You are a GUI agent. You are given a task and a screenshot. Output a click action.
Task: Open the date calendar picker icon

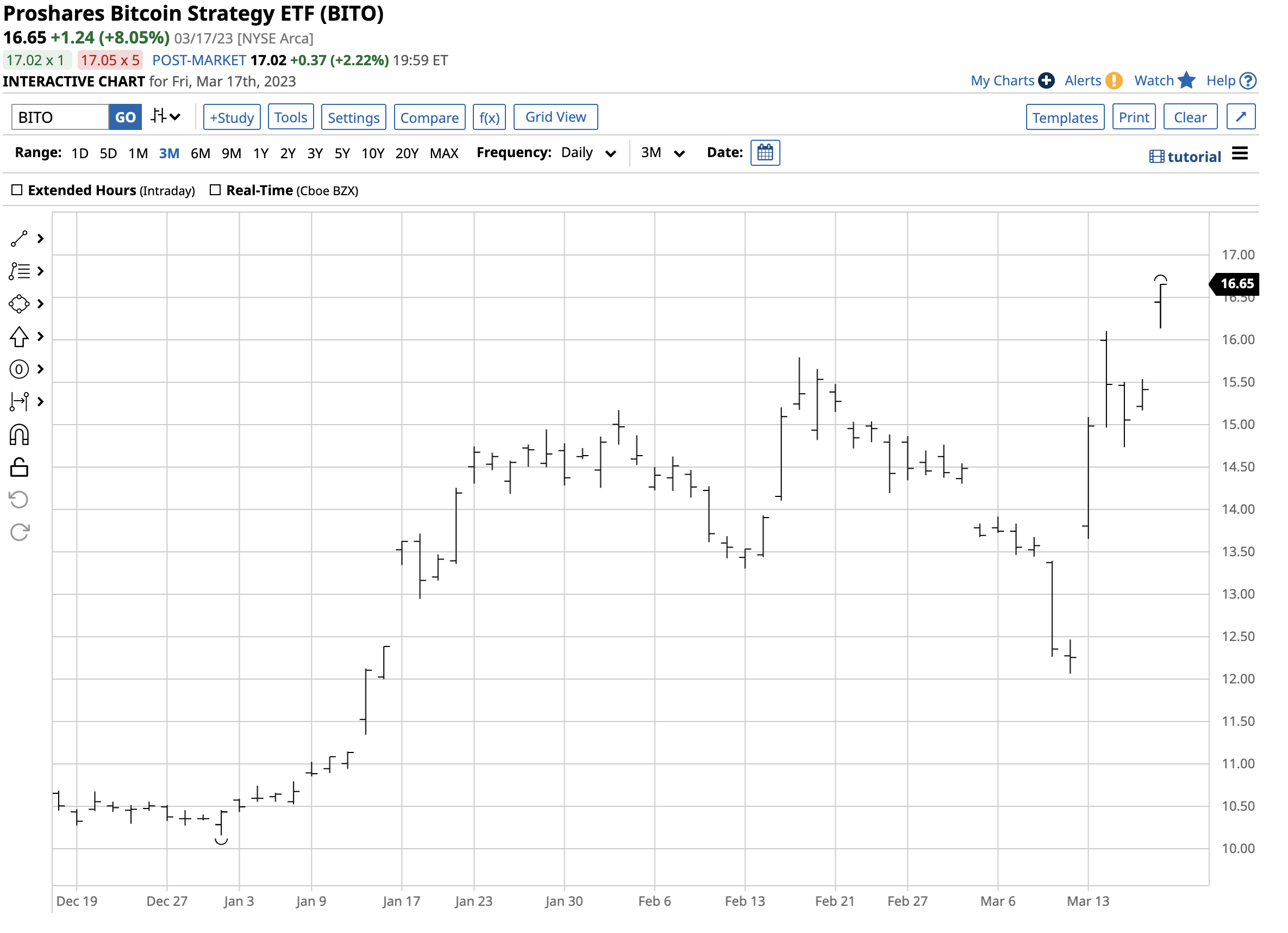pos(767,153)
